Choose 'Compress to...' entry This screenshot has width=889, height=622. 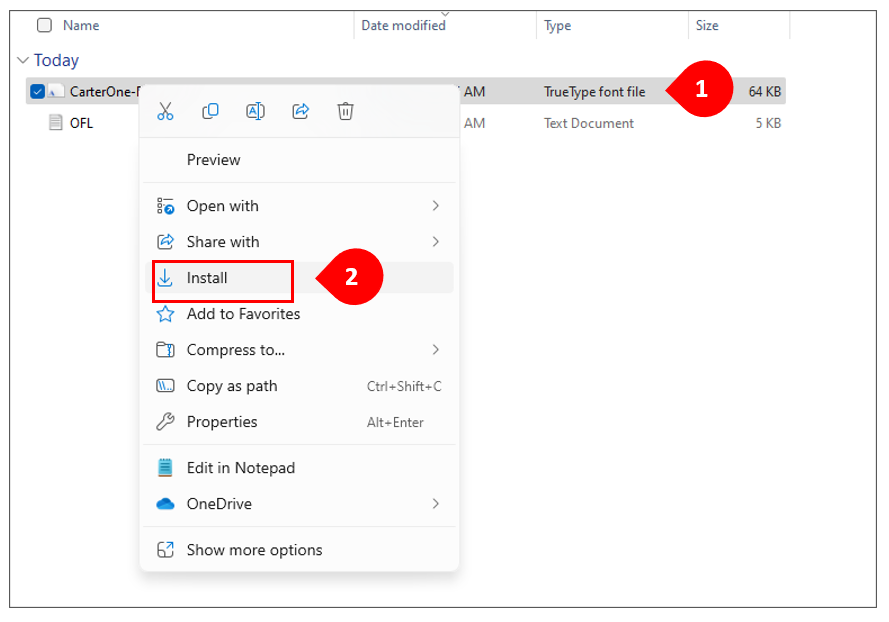299,350
